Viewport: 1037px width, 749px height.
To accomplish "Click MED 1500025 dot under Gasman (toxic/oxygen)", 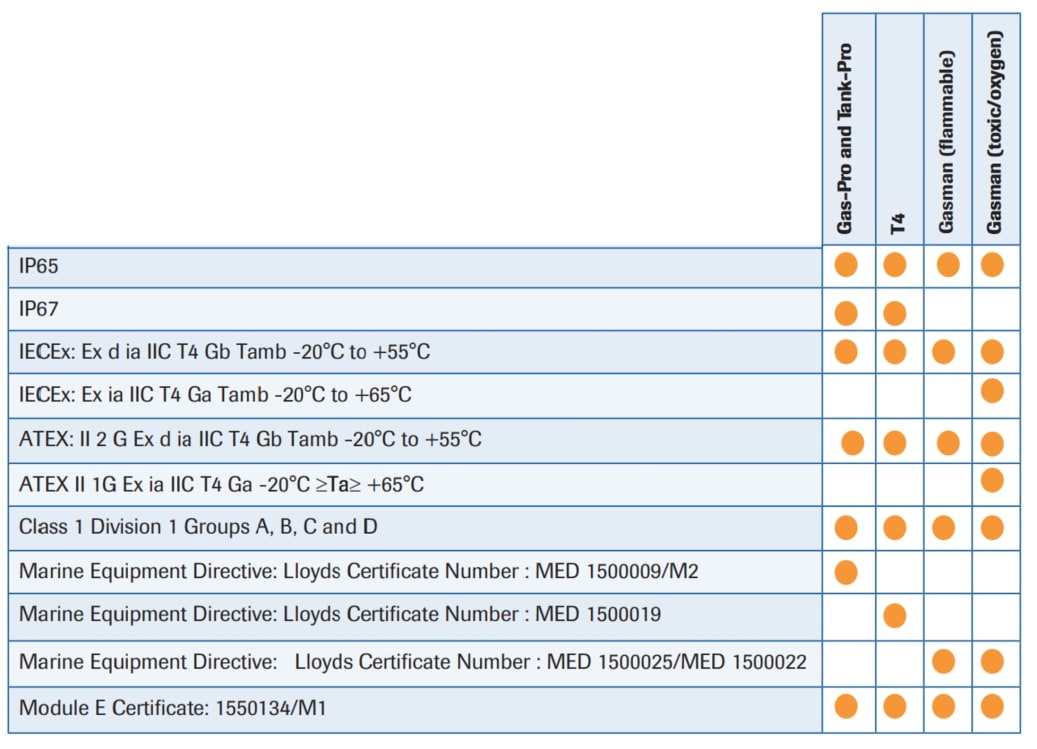I will [992, 661].
